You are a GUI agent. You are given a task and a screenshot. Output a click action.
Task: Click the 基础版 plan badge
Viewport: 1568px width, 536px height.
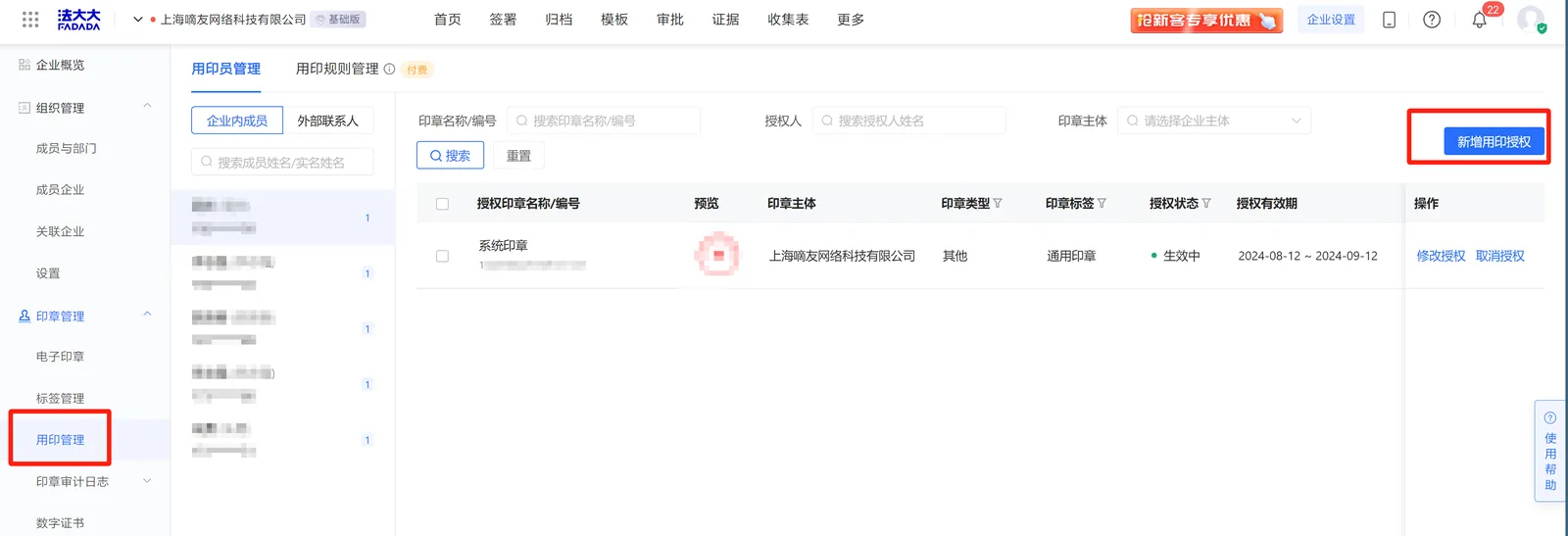click(338, 20)
